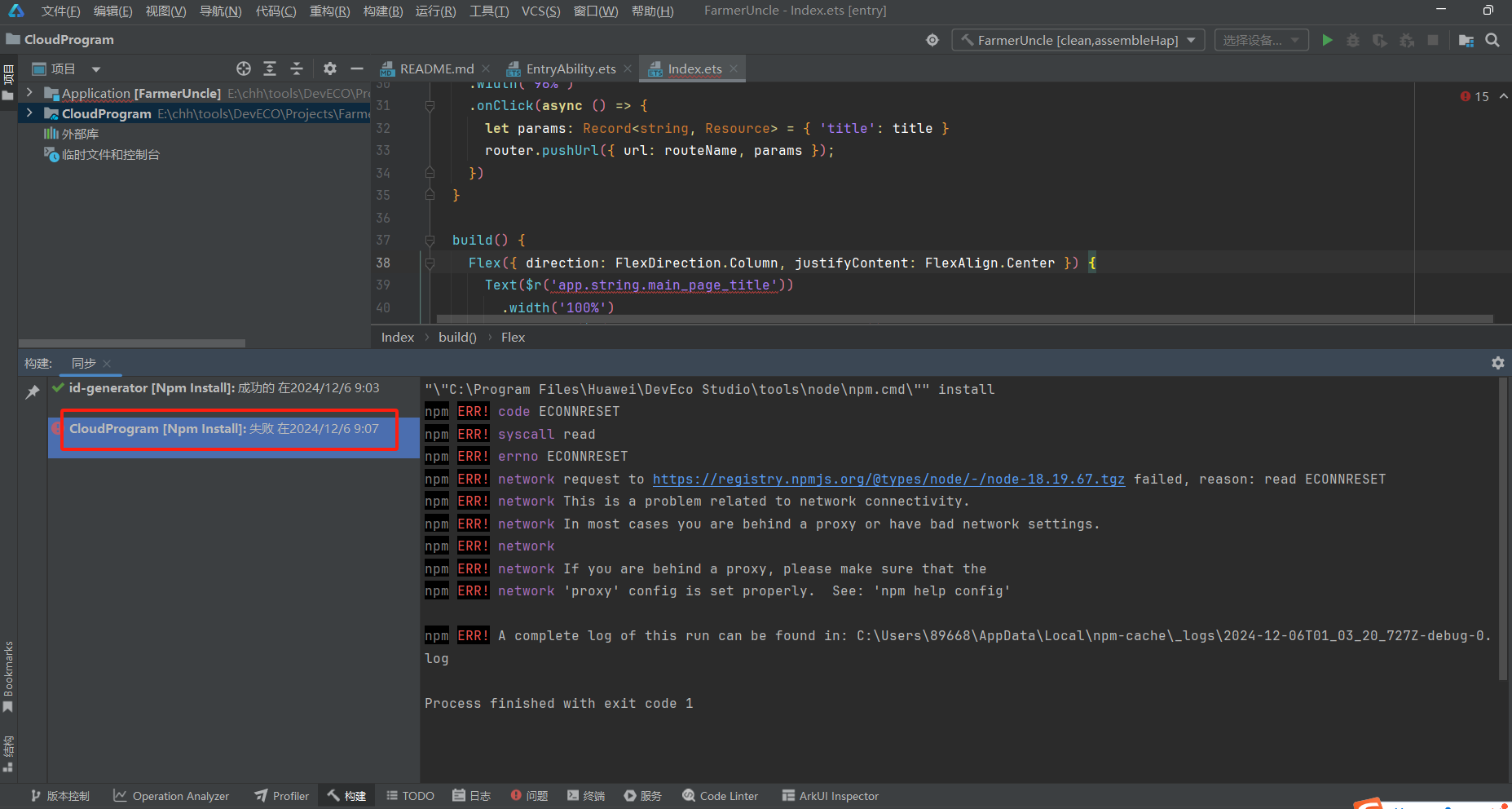Open project panel gear settings

coord(330,69)
